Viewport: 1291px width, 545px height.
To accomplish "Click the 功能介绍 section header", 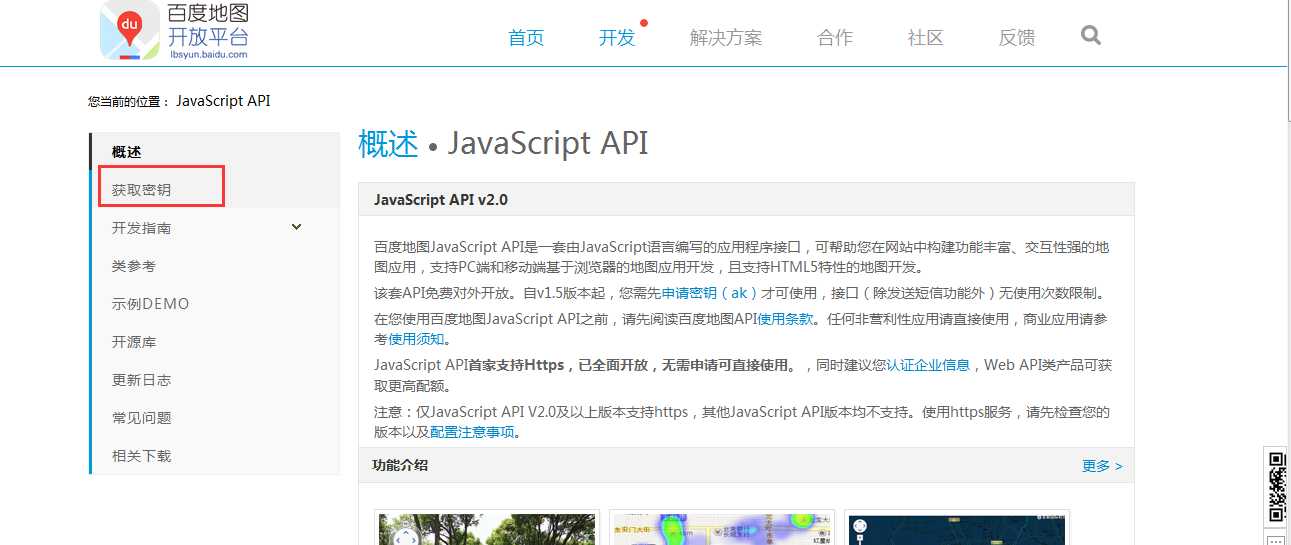I will point(400,465).
